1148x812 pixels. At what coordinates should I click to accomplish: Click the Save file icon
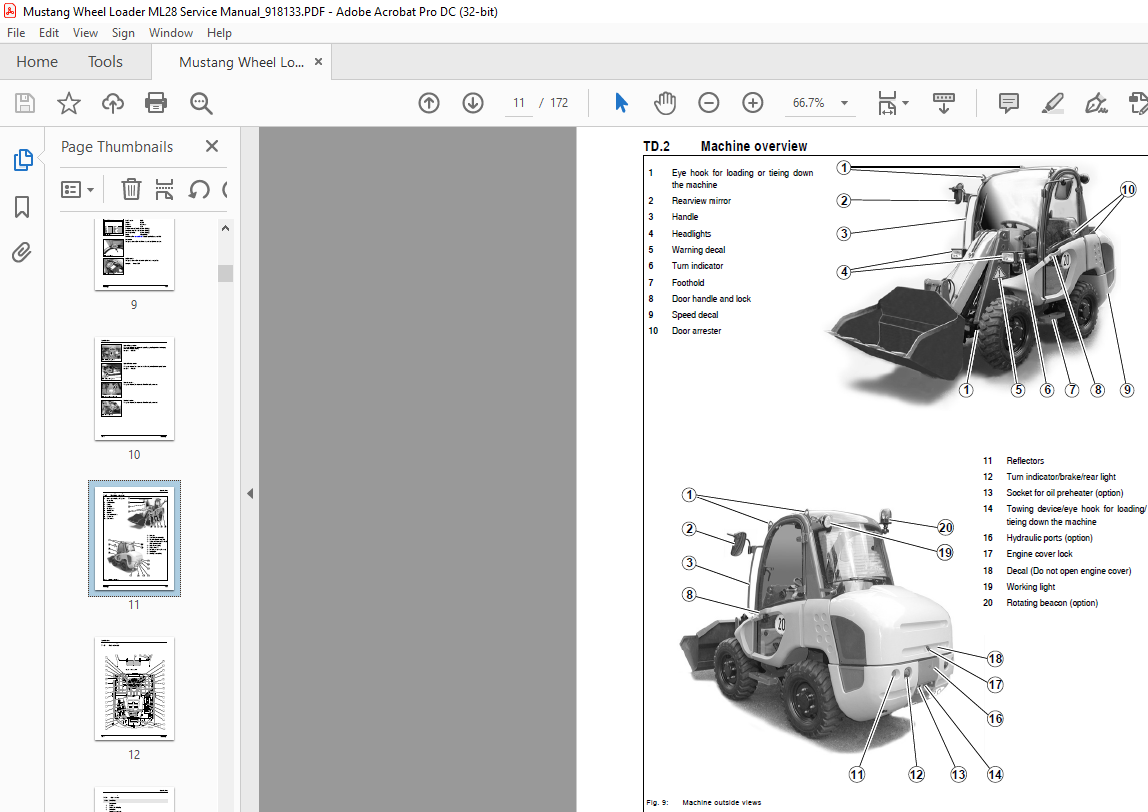pos(25,103)
